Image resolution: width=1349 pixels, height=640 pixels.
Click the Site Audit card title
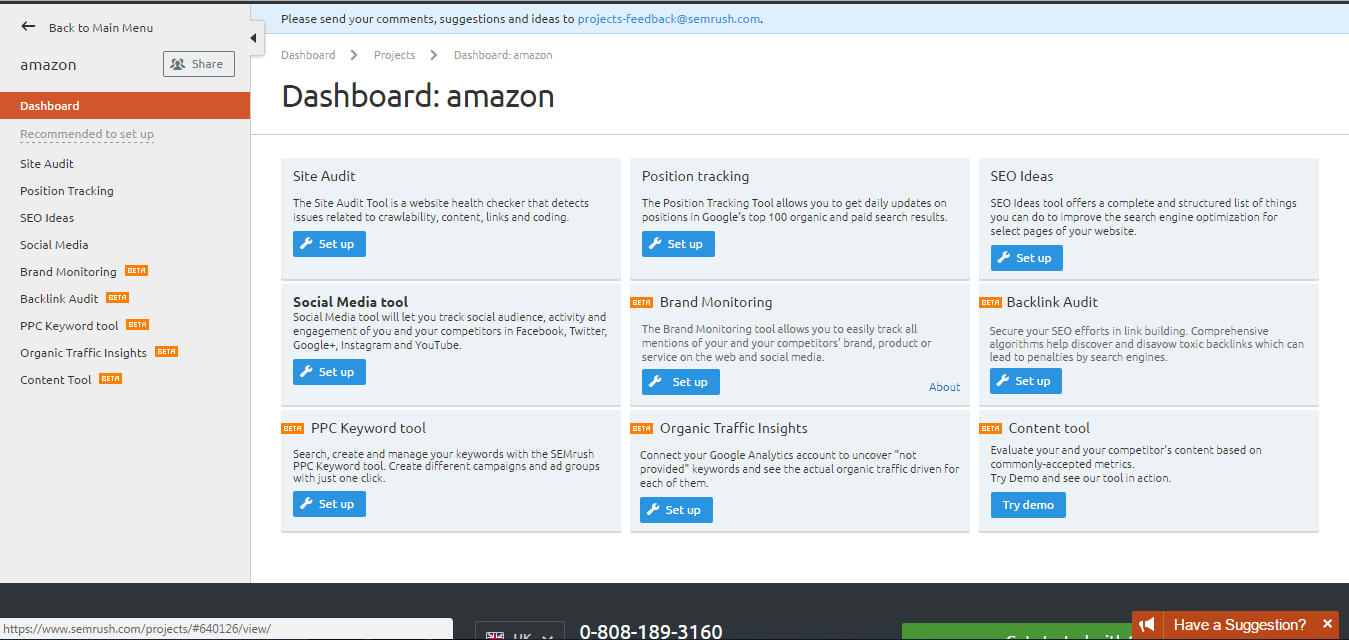324,176
